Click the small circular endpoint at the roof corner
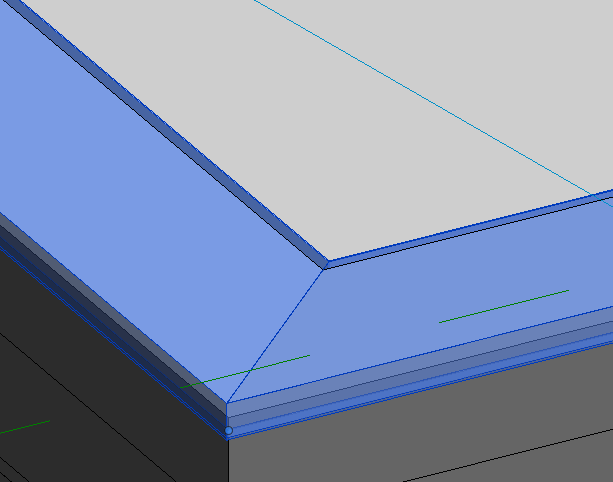Image resolution: width=613 pixels, height=482 pixels. coord(228,431)
